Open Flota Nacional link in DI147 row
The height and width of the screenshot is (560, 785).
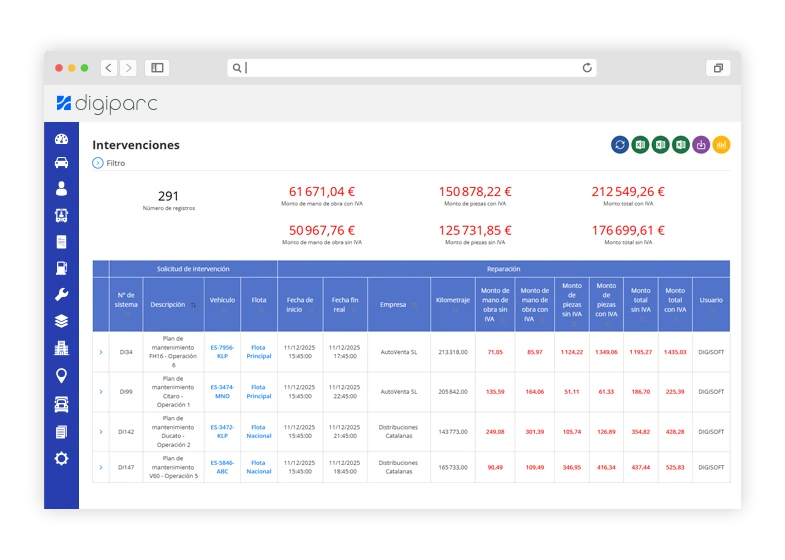tap(259, 467)
